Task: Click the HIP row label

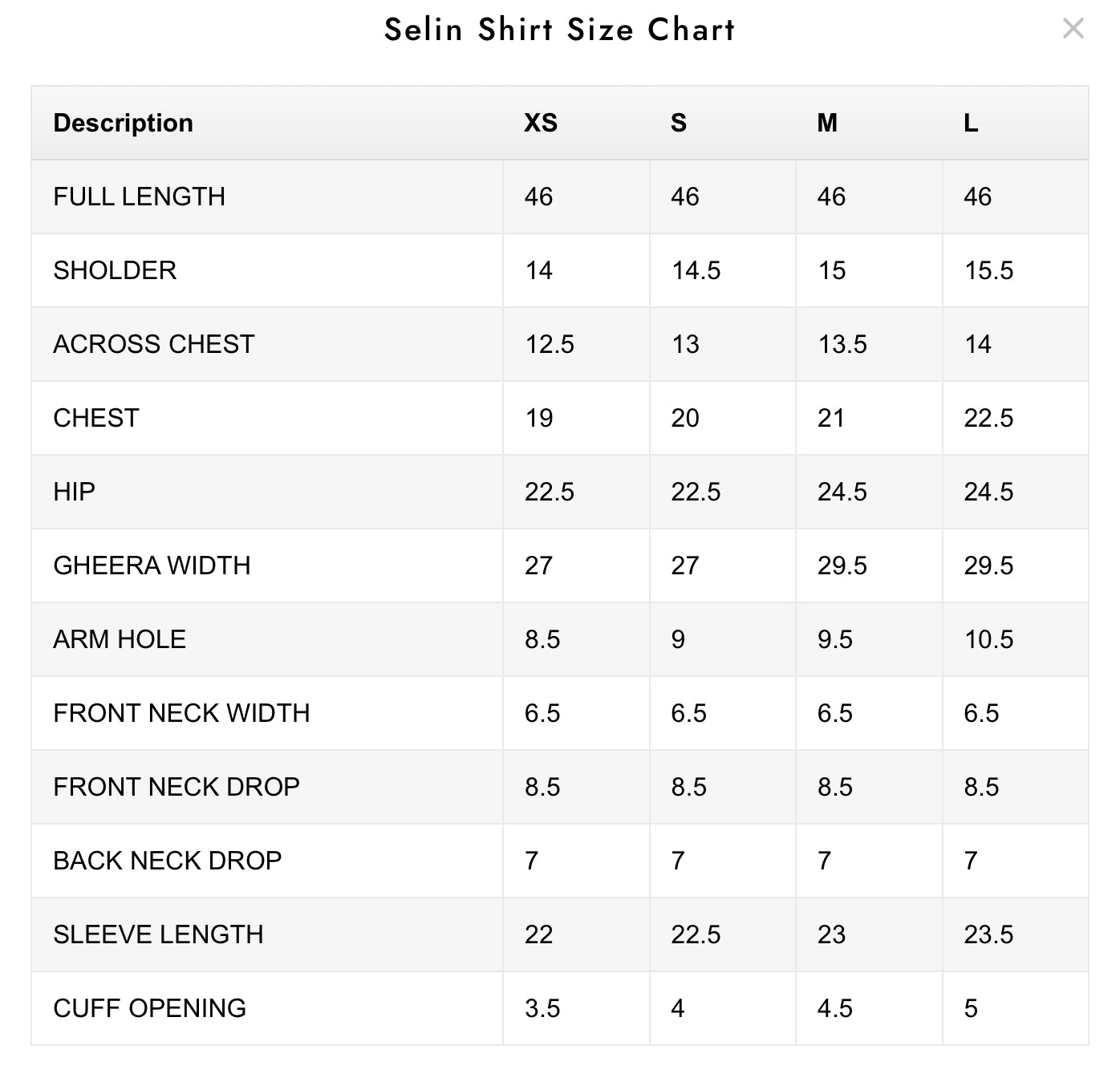Action: [74, 492]
